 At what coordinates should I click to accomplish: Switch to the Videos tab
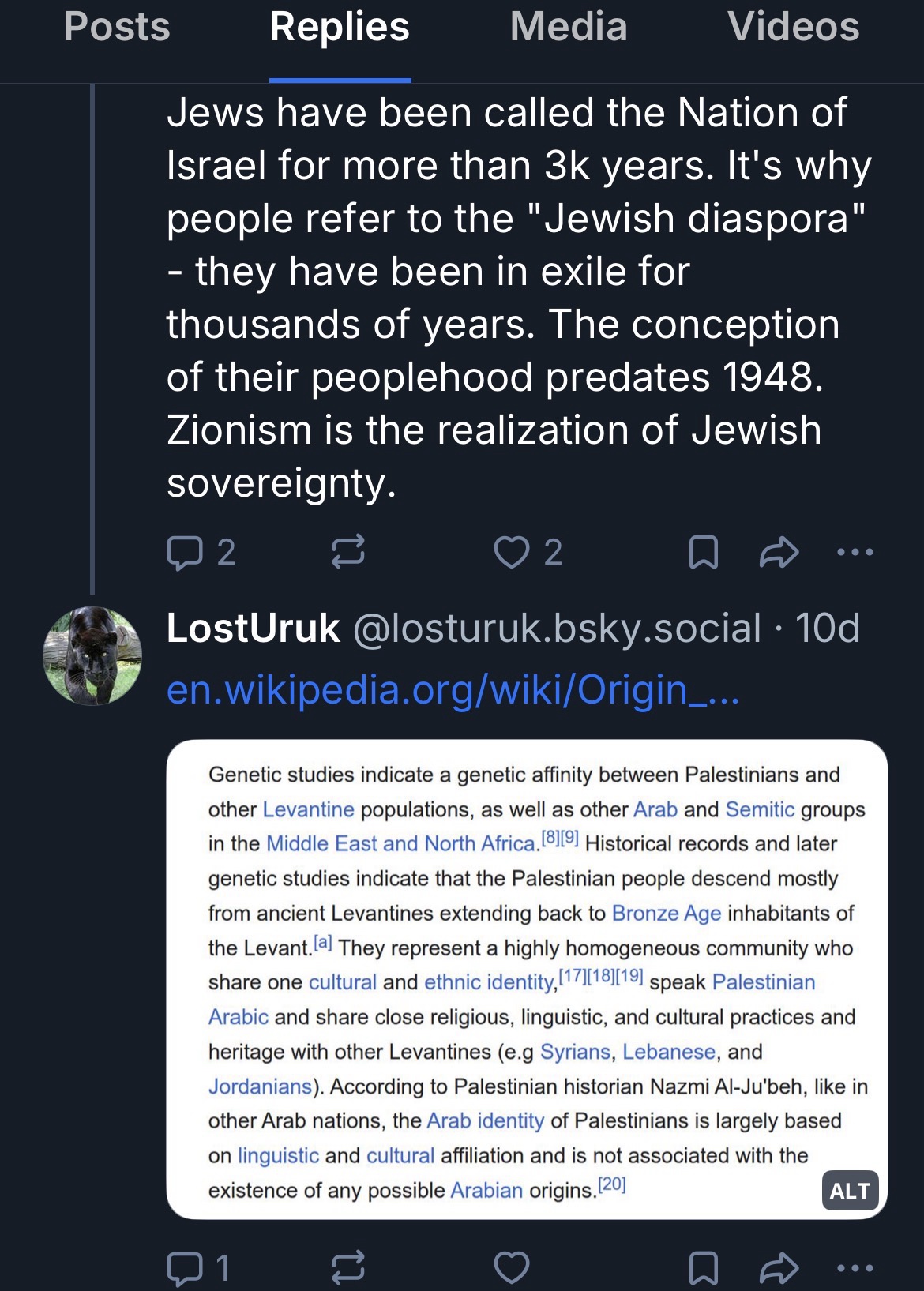[x=793, y=27]
